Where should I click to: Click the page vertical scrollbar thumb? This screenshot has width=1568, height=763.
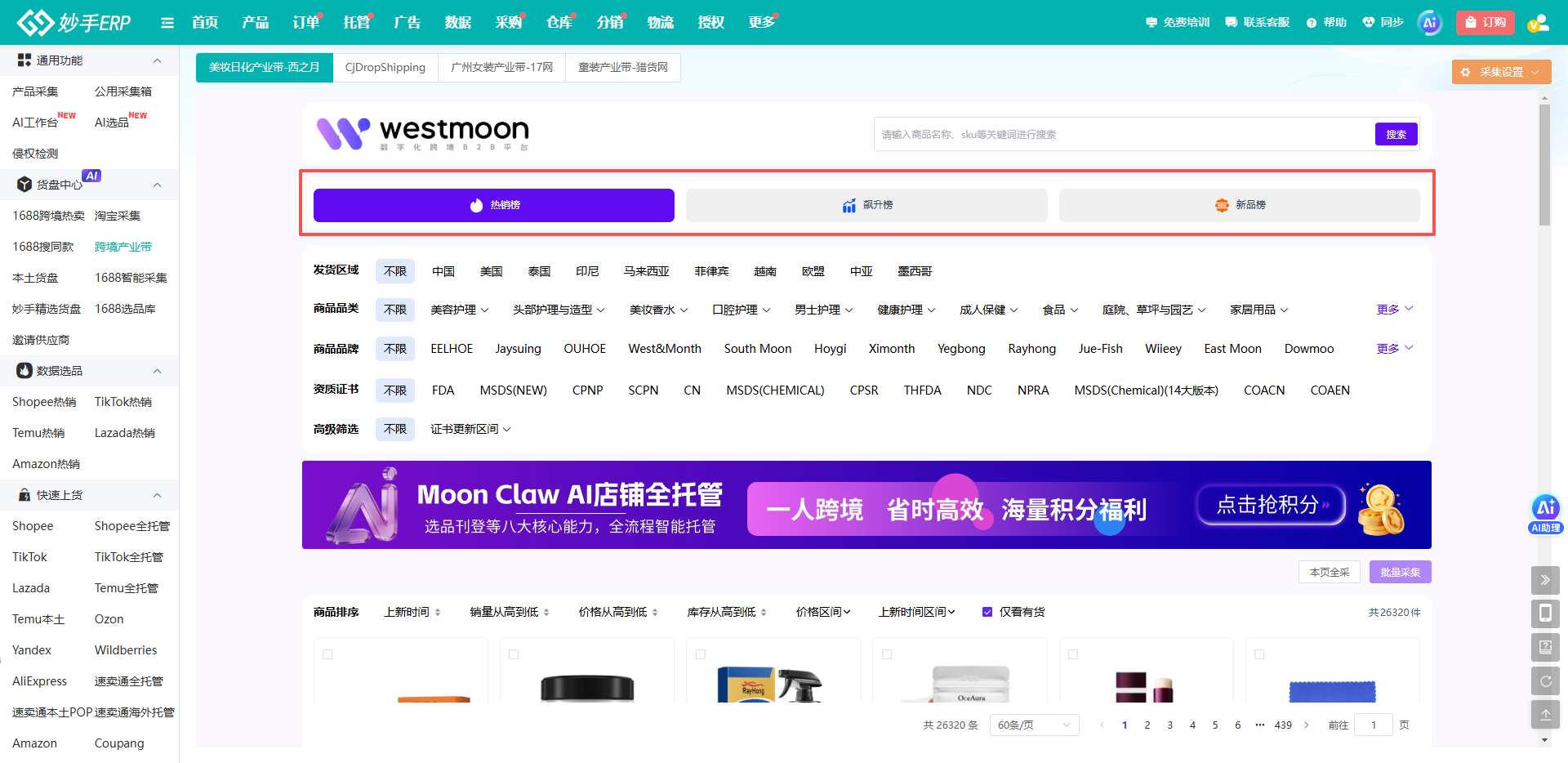[x=1544, y=165]
